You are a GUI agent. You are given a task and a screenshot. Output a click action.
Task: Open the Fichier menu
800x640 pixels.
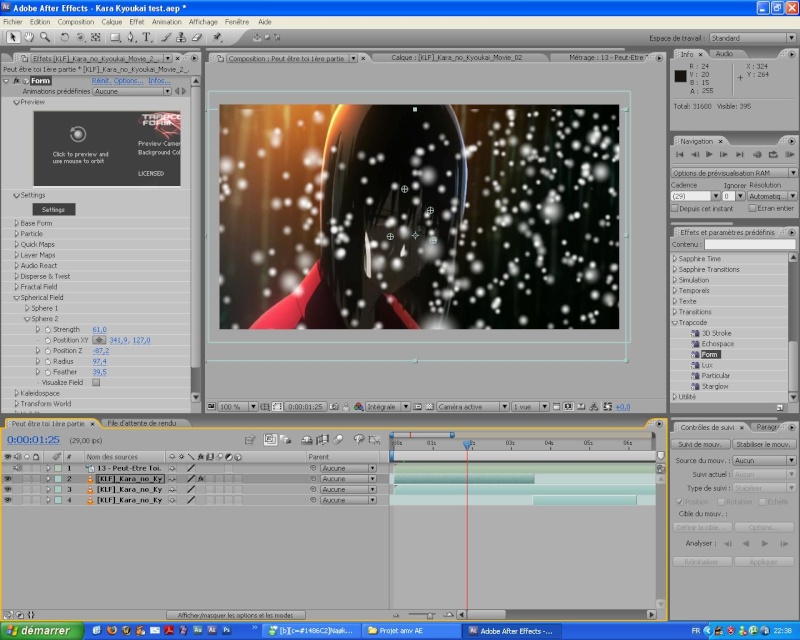point(13,22)
